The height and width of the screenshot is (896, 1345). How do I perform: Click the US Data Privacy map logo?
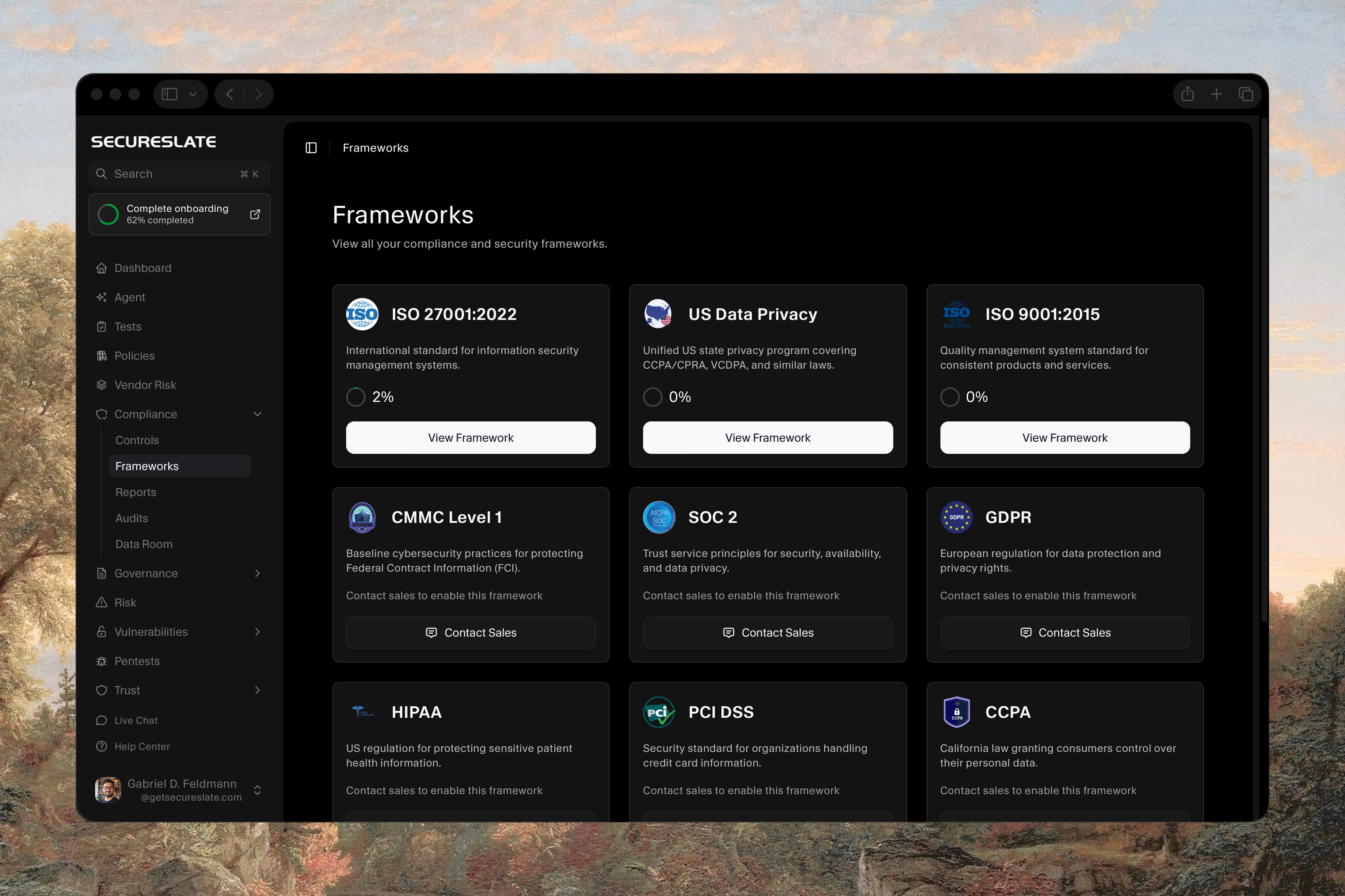click(658, 314)
